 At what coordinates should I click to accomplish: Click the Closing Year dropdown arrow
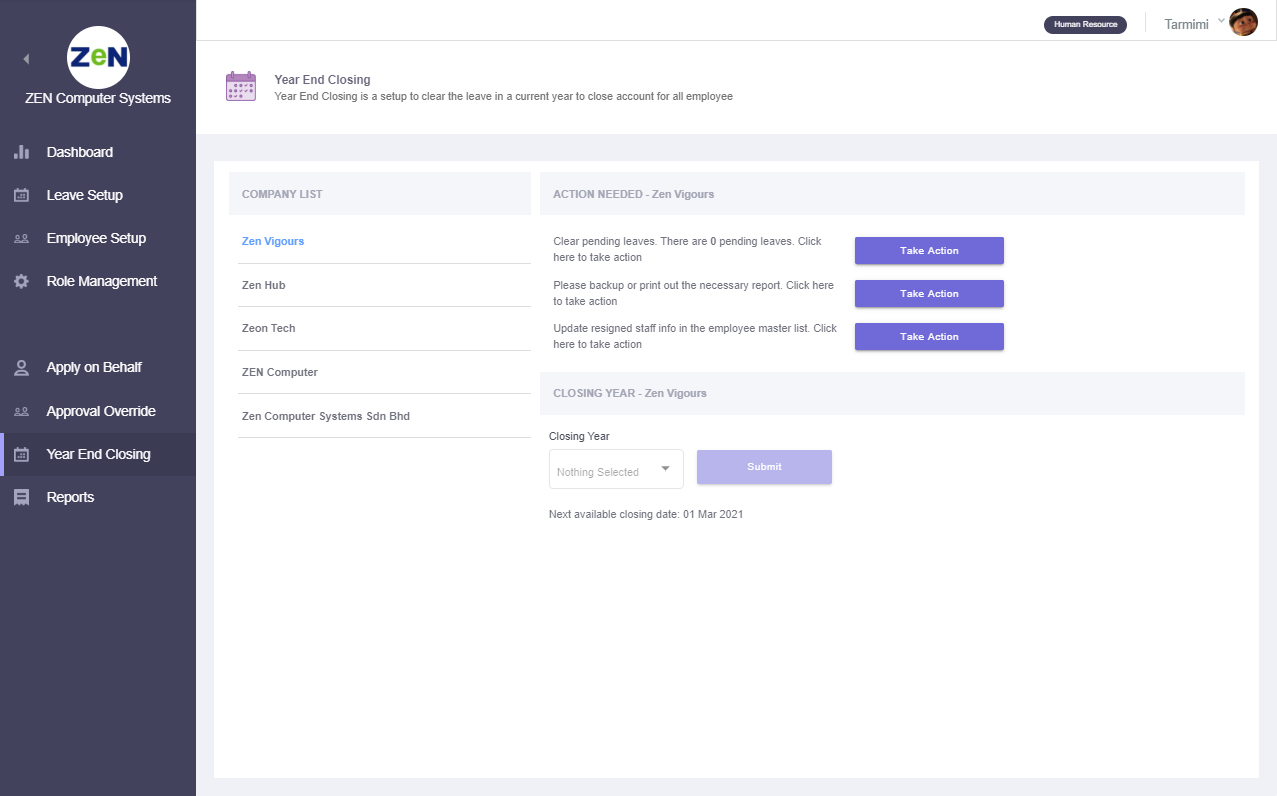tap(665, 469)
